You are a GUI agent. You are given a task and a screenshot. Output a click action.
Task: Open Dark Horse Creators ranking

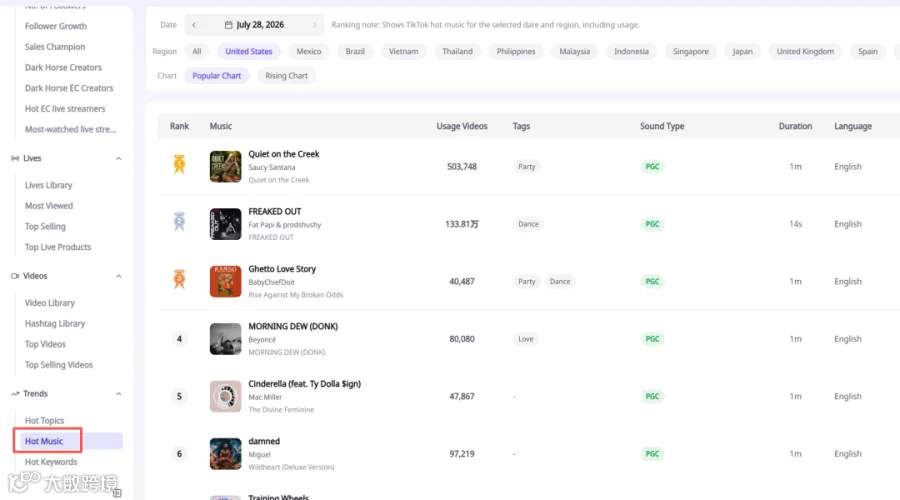[x=63, y=68]
